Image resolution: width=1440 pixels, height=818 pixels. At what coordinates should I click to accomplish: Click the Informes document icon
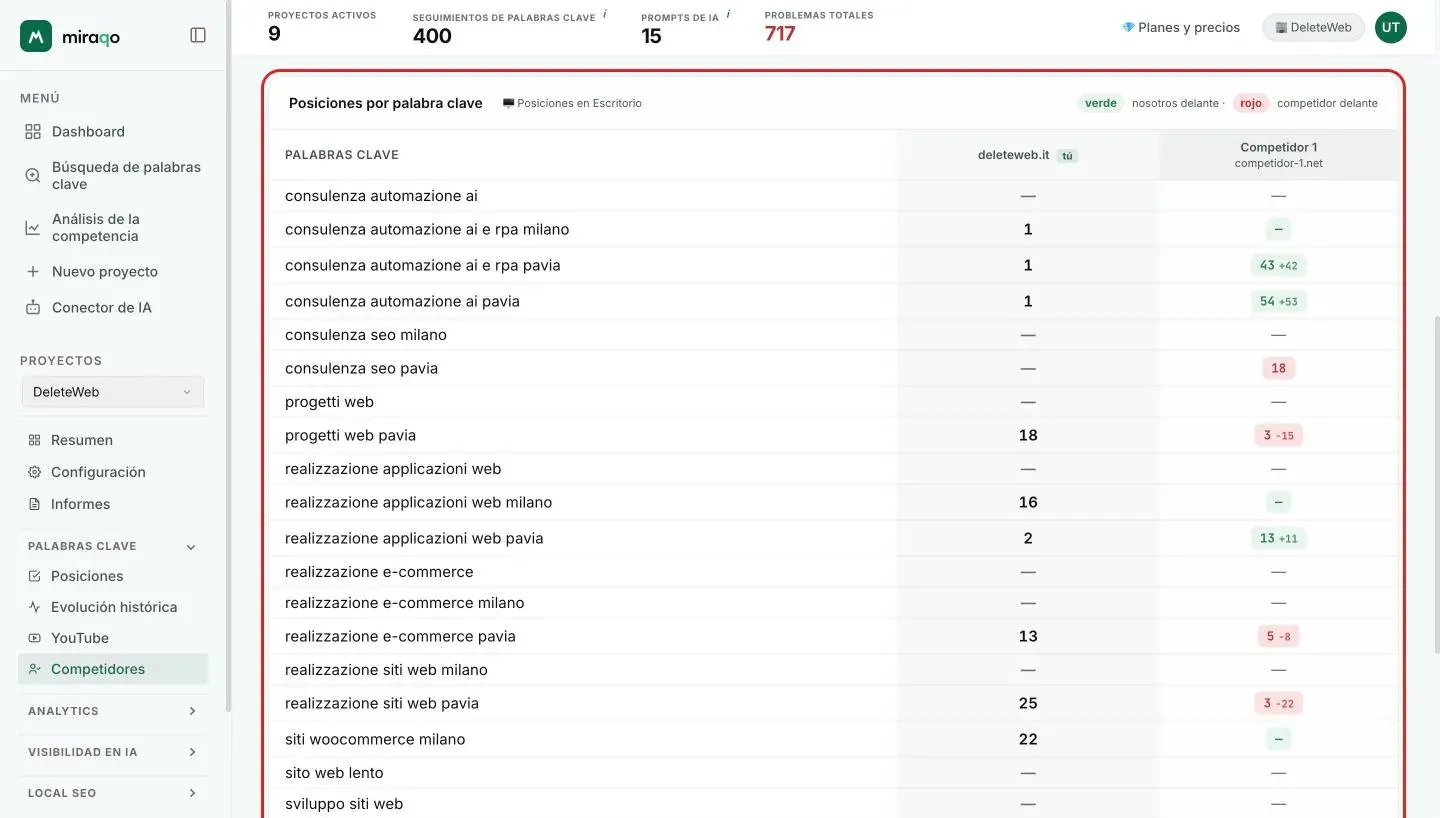(x=35, y=504)
